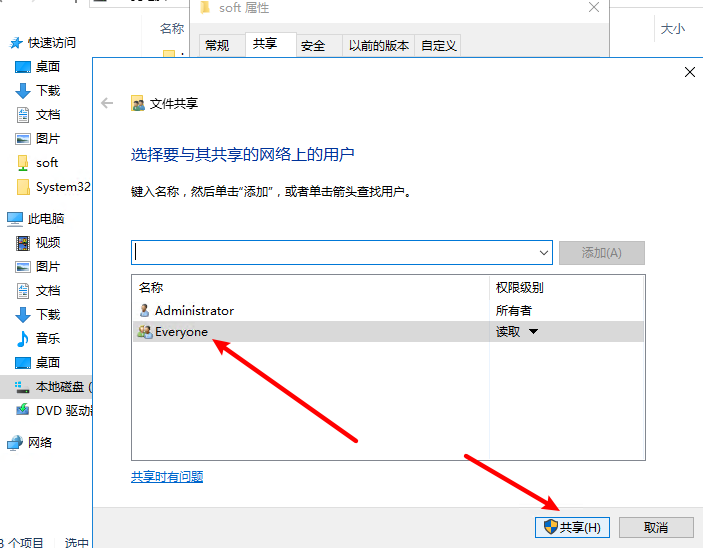The image size is (703, 548).
Task: Expand the user name combo box arrow
Action: click(543, 253)
